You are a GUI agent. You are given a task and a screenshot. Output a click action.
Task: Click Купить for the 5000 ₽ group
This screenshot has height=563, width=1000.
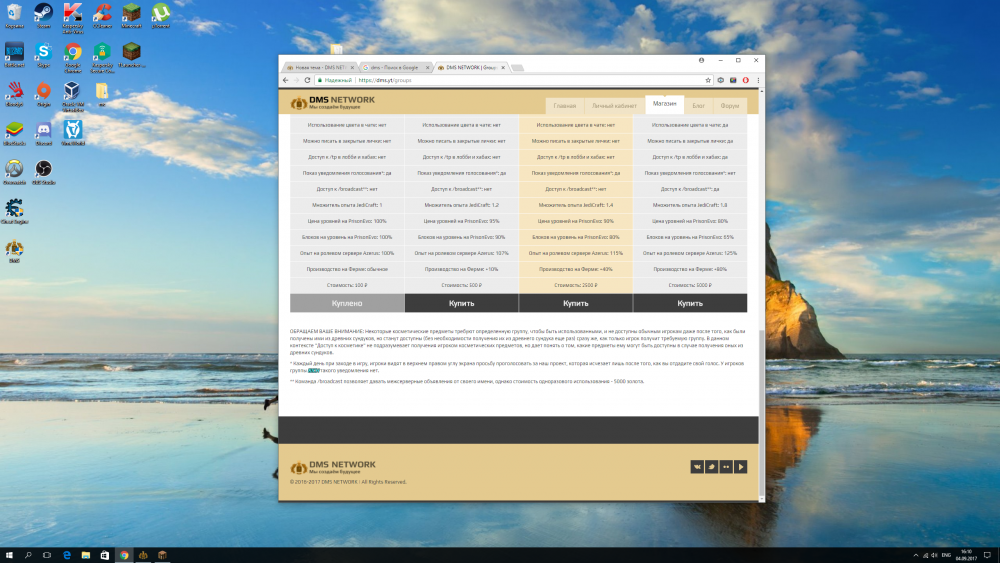pos(690,303)
